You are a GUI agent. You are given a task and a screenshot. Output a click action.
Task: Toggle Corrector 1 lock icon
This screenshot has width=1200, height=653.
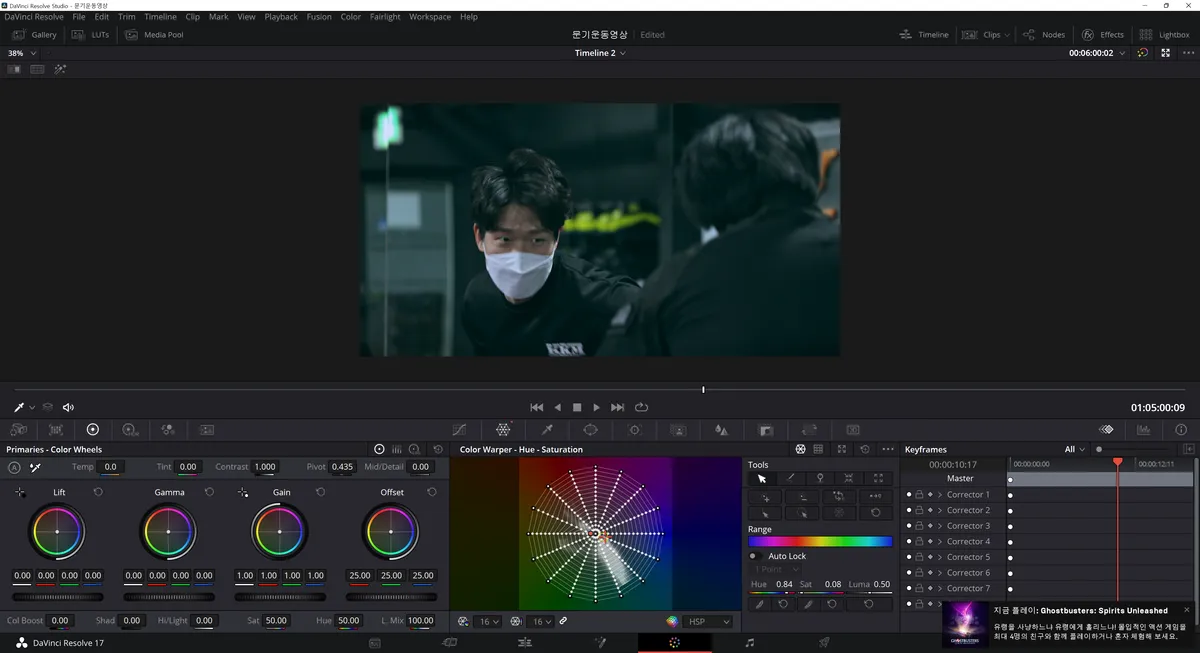919,494
